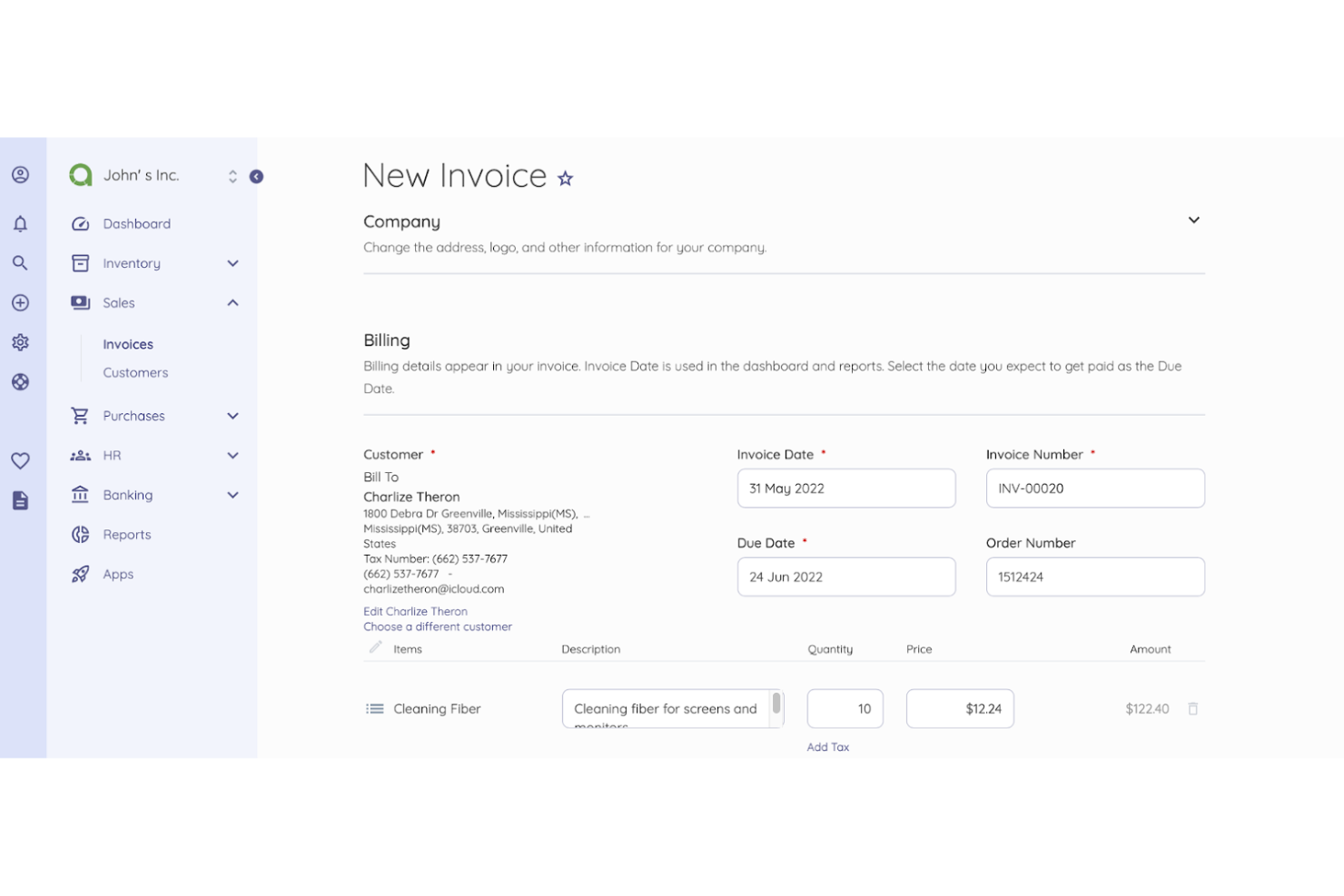Click the search magnifier icon
The image size is (1344, 896).
coord(20,263)
